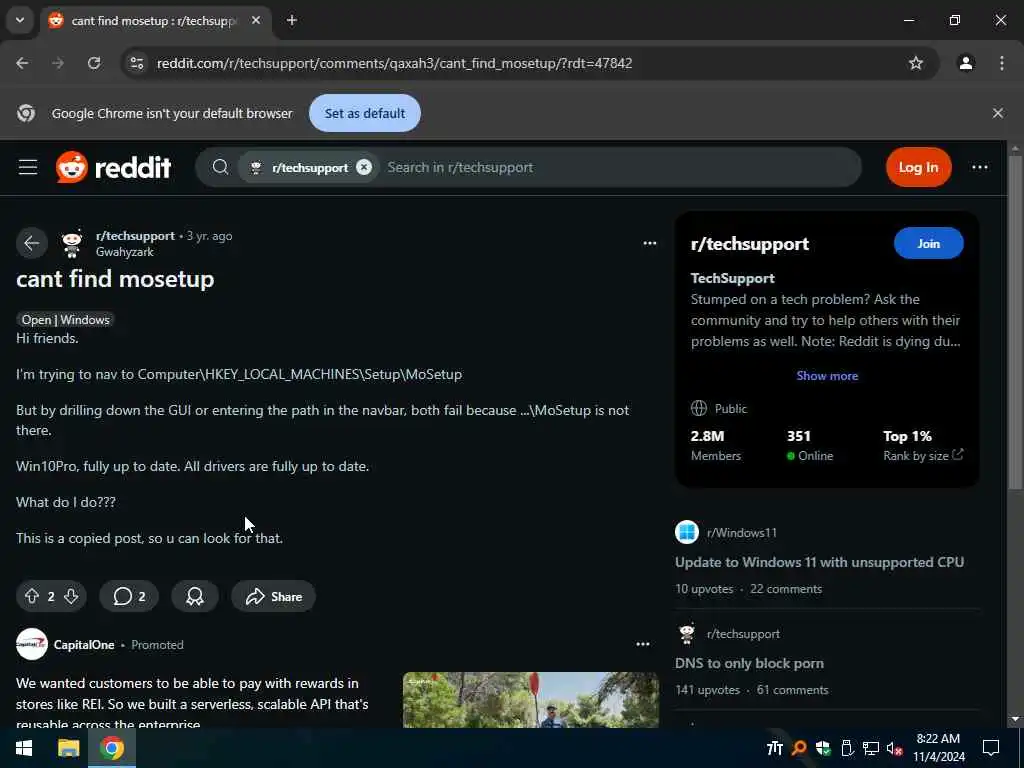Screen dimensions: 1024x768
Task: Open the r/techsupport link above post title
Action: (x=135, y=236)
